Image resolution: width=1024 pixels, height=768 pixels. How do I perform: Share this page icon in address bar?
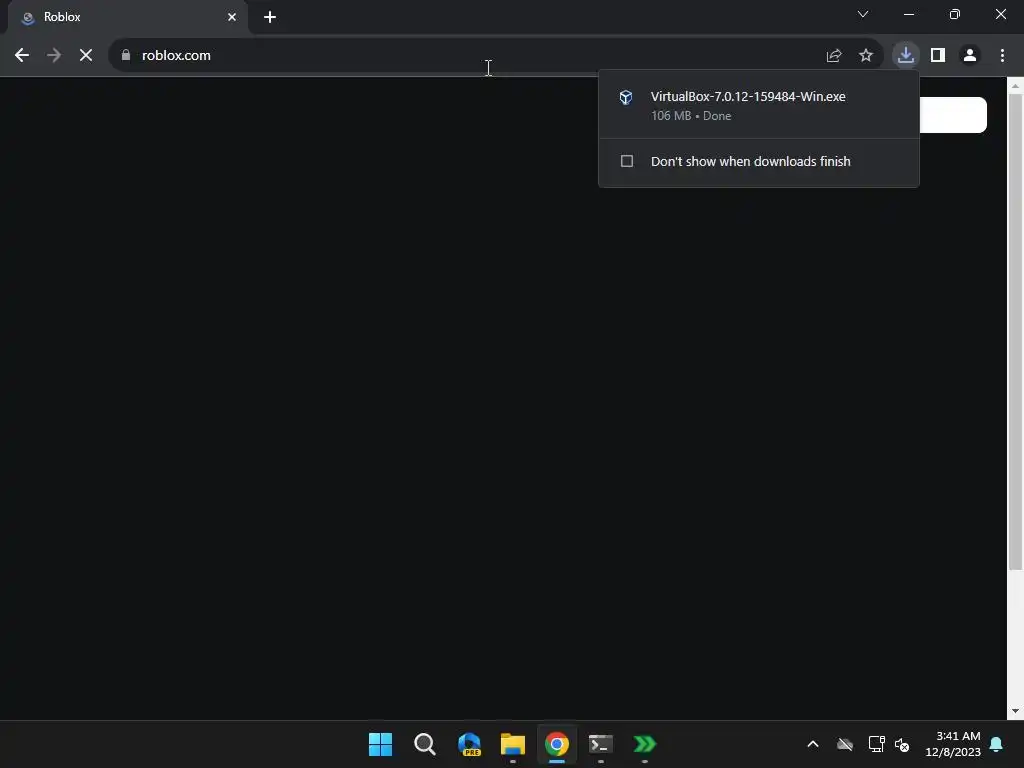[833, 56]
